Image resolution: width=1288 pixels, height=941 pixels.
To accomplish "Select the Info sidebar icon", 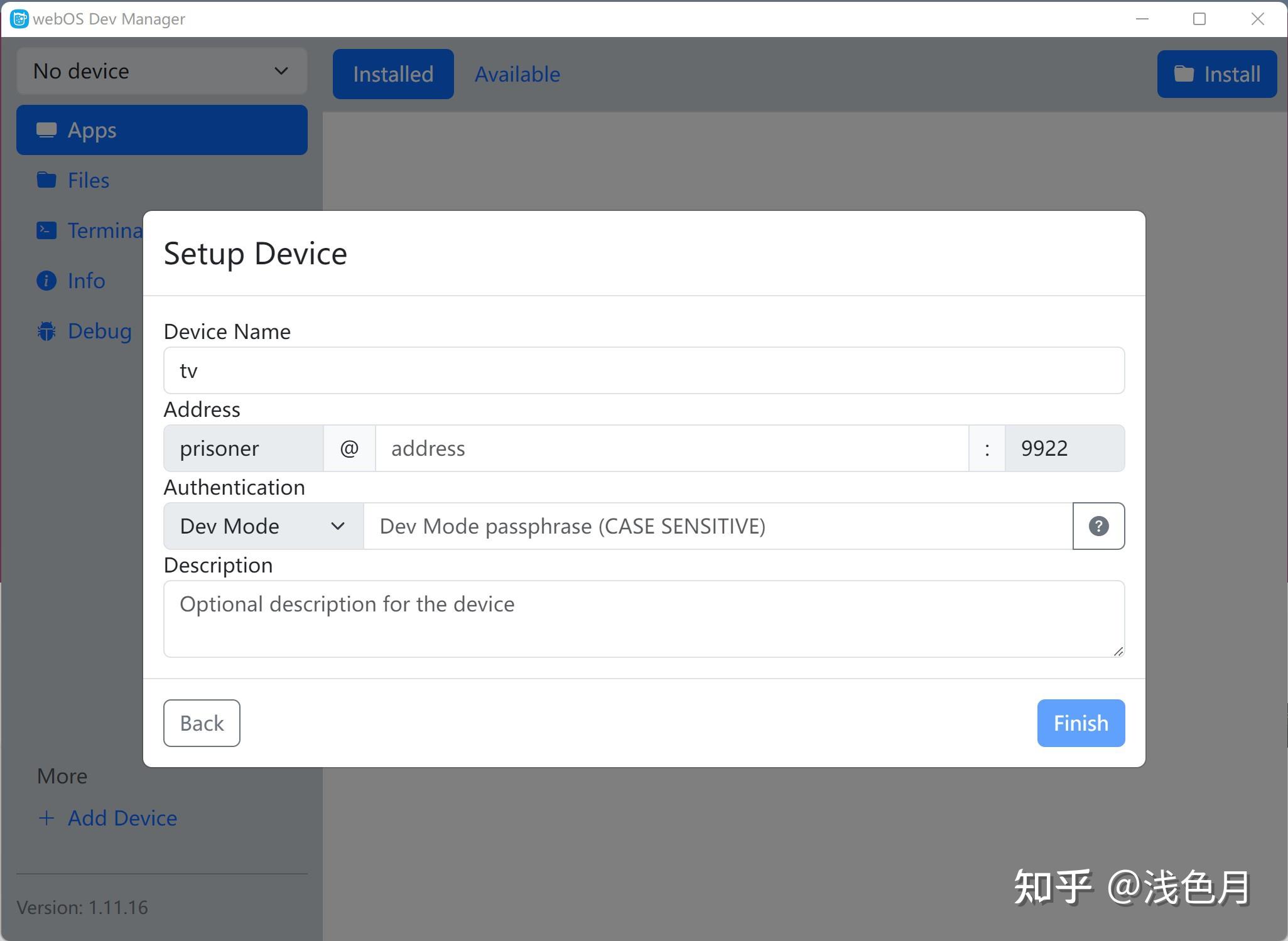I will click(46, 280).
